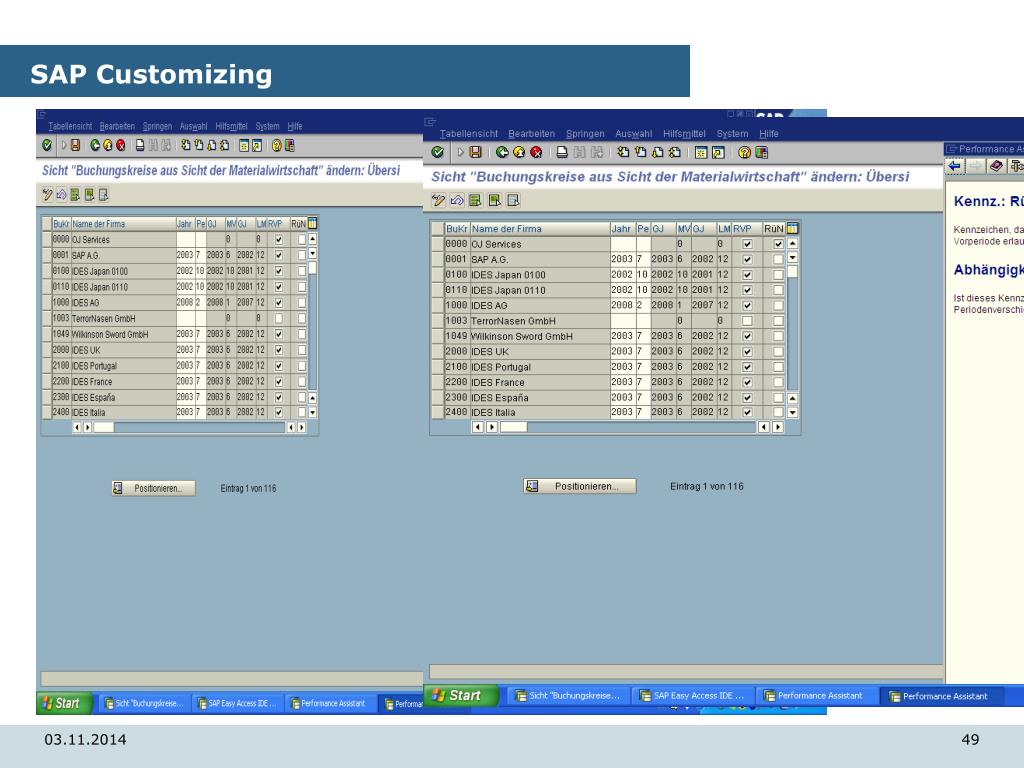Click the red Cancel icon in left window
The width and height of the screenshot is (1024, 768).
[121, 145]
